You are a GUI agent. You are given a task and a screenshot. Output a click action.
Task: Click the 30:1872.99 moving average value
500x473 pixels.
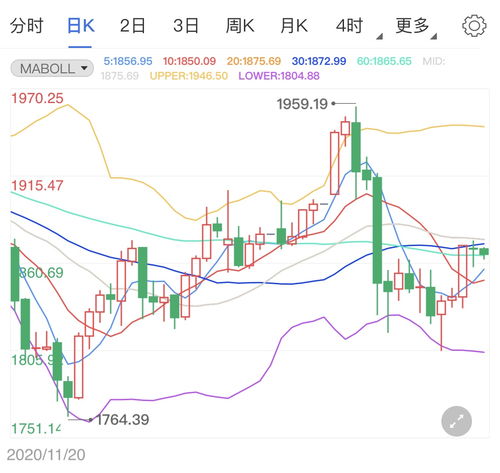click(319, 61)
